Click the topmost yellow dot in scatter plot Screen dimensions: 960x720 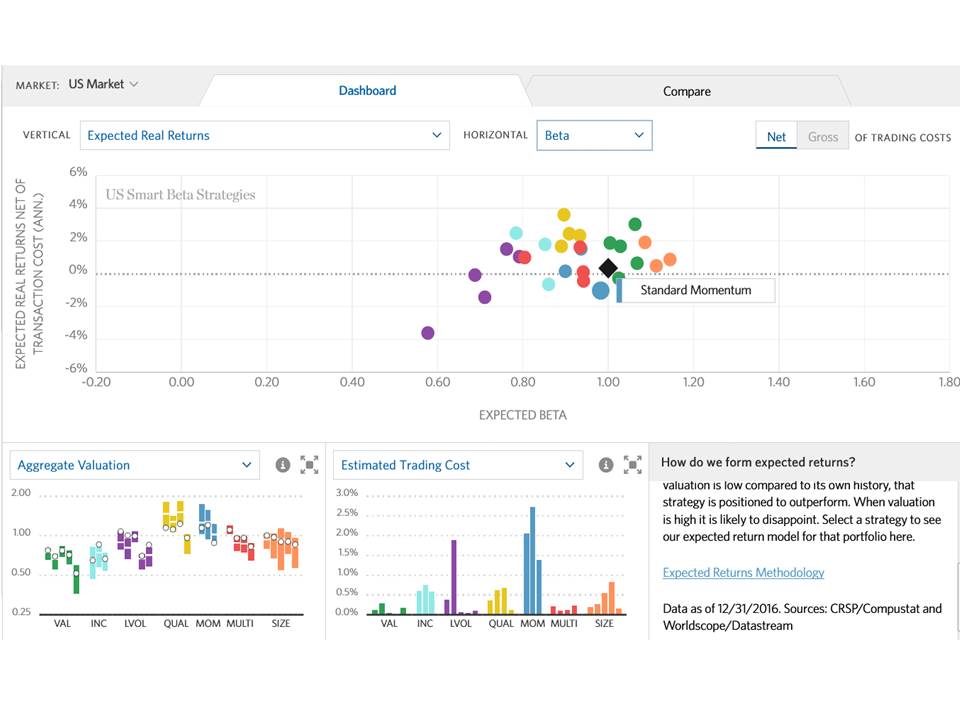coord(564,215)
